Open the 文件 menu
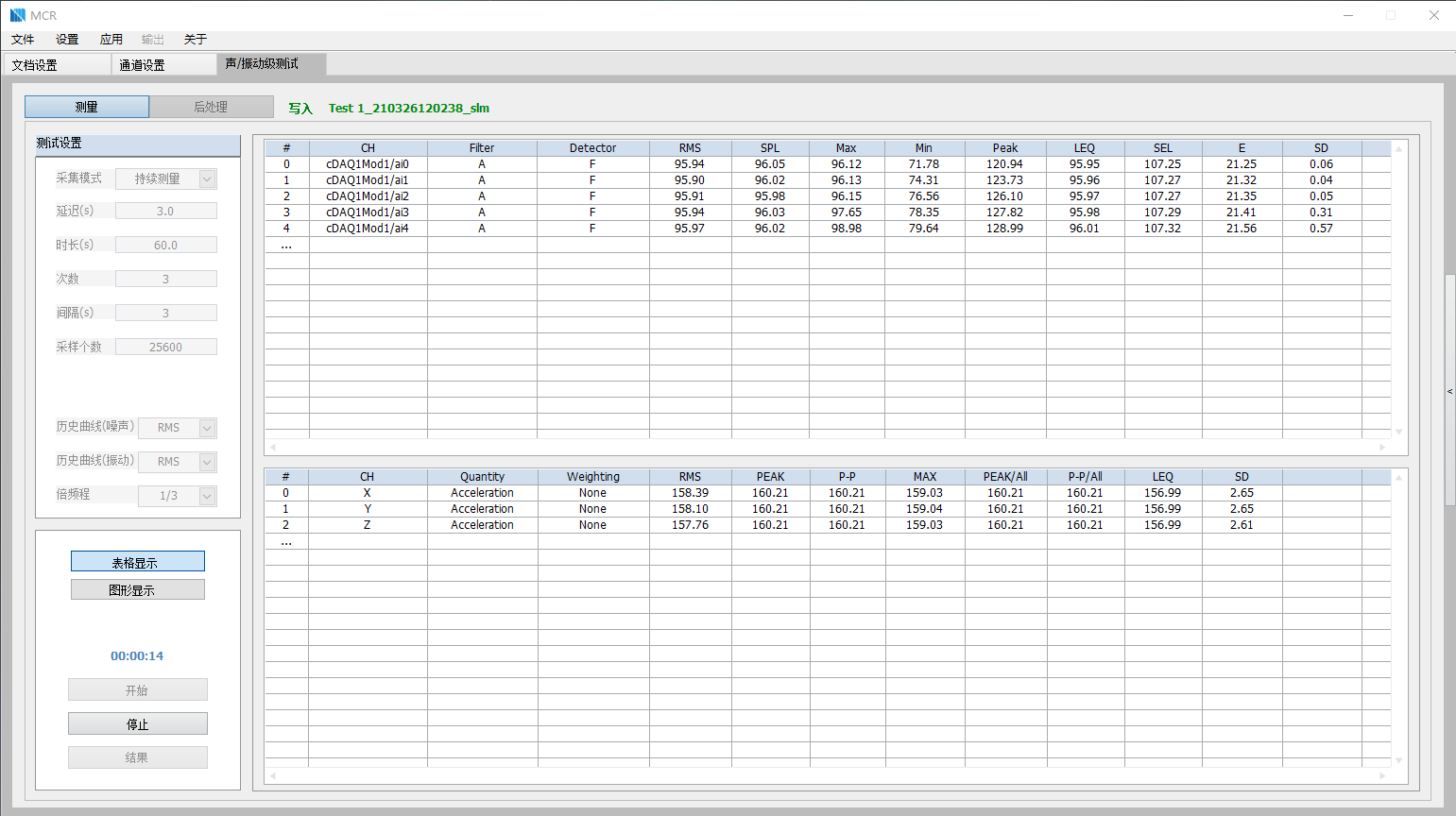 (23, 40)
